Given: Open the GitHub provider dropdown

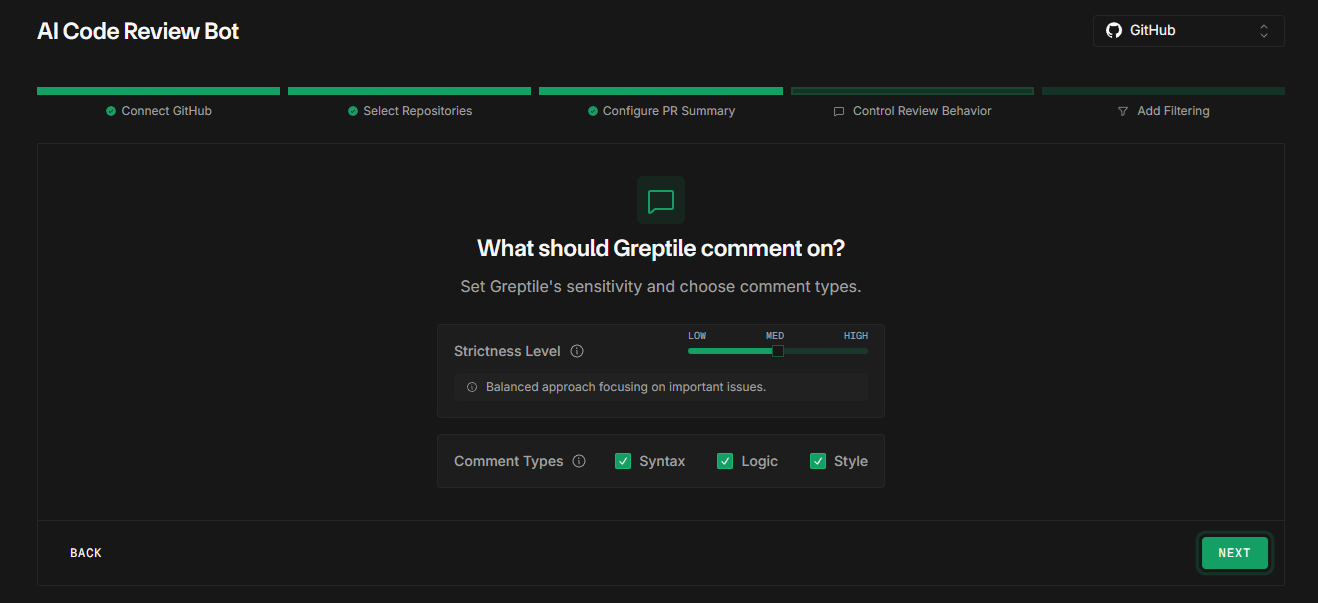Looking at the screenshot, I should (x=1188, y=31).
